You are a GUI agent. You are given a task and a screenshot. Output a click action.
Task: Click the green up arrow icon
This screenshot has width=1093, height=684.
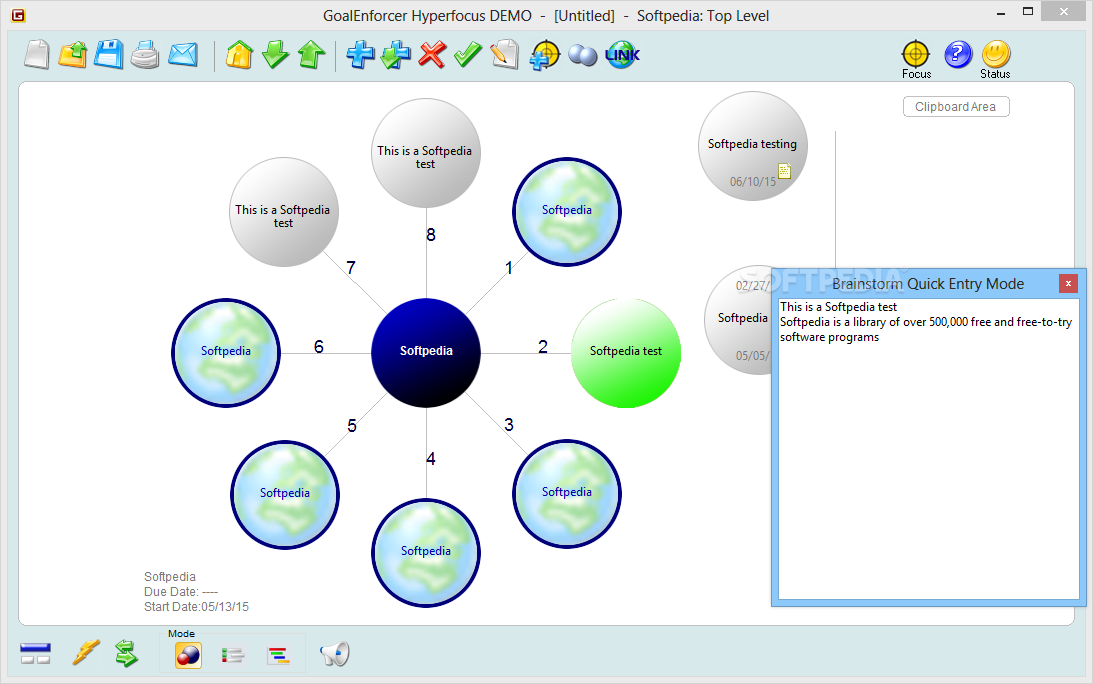coord(311,54)
